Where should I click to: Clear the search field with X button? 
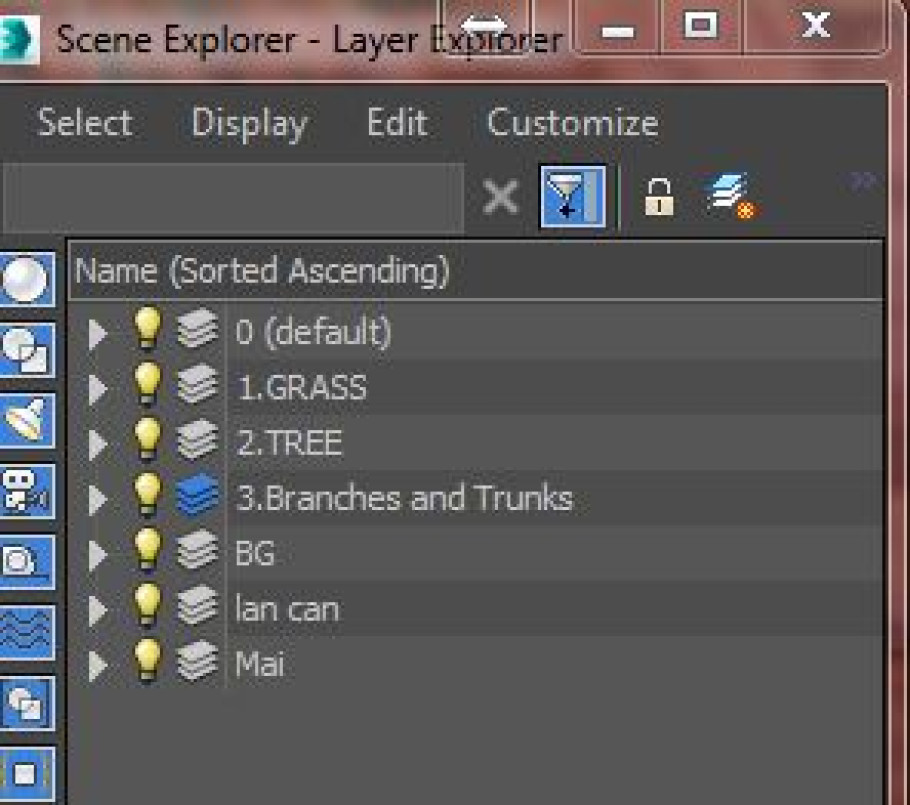coord(500,198)
